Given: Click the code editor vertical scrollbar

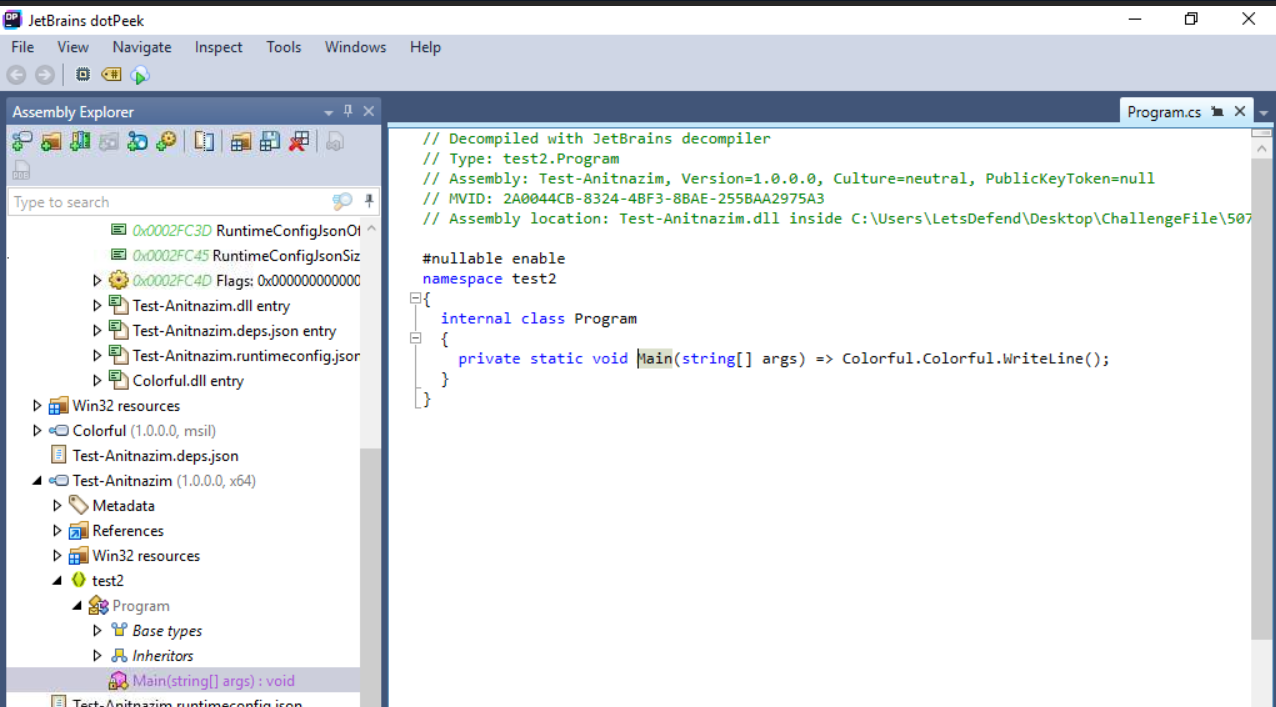Looking at the screenshot, I should 1261,400.
